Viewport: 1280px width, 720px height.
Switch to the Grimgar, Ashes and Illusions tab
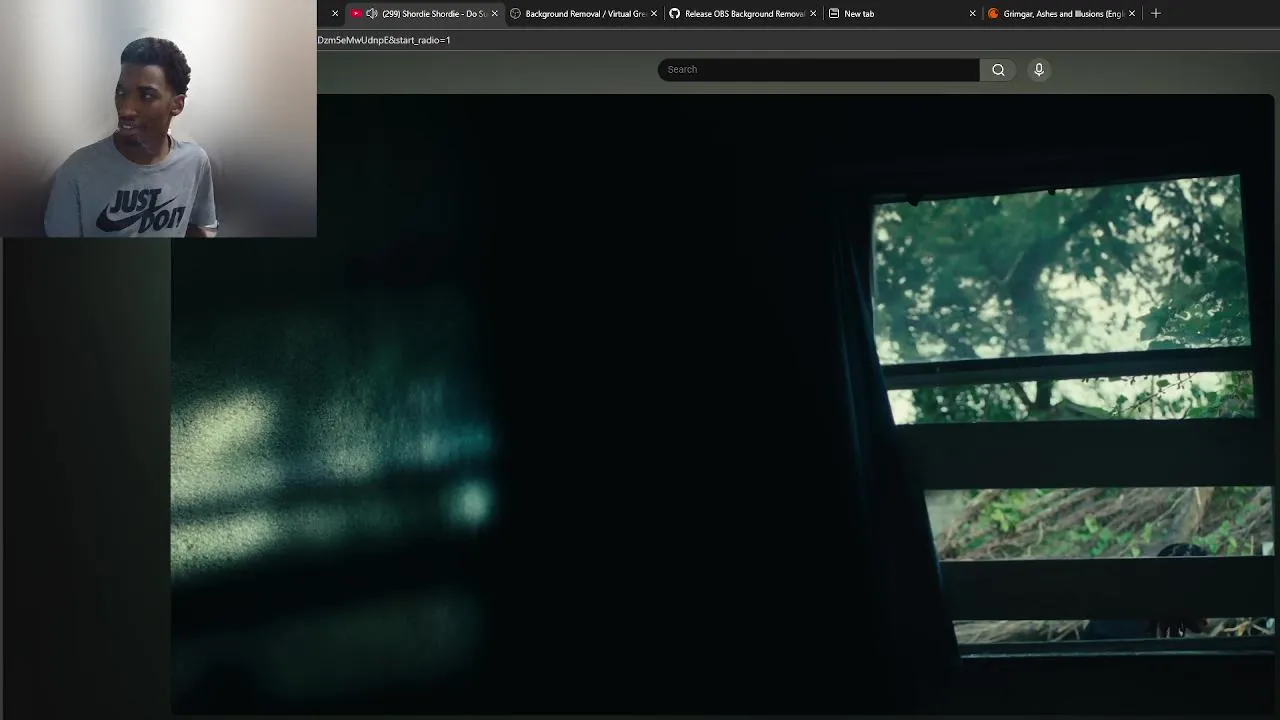[x=1062, y=13]
